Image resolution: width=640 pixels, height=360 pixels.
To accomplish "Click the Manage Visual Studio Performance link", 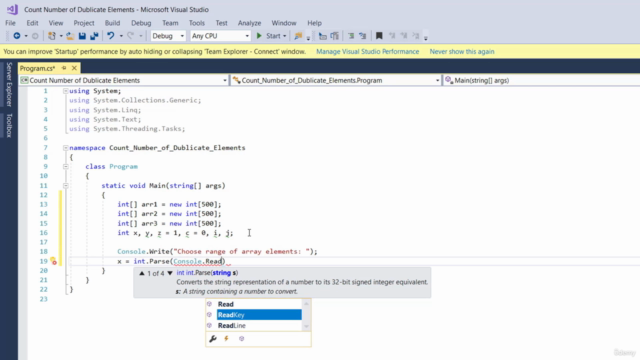I will coord(368,51).
